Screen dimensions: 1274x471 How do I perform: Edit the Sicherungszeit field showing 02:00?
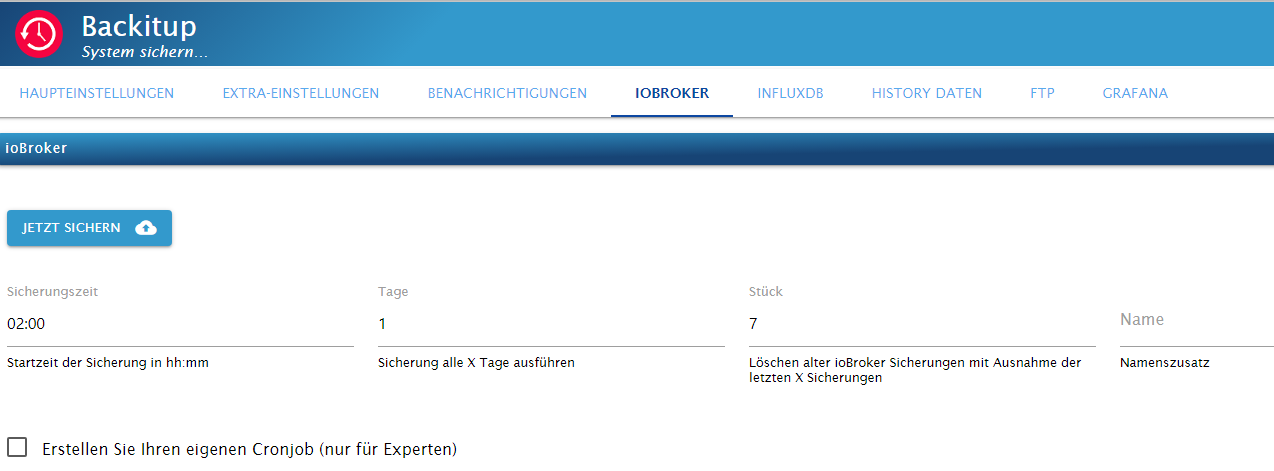coord(180,324)
